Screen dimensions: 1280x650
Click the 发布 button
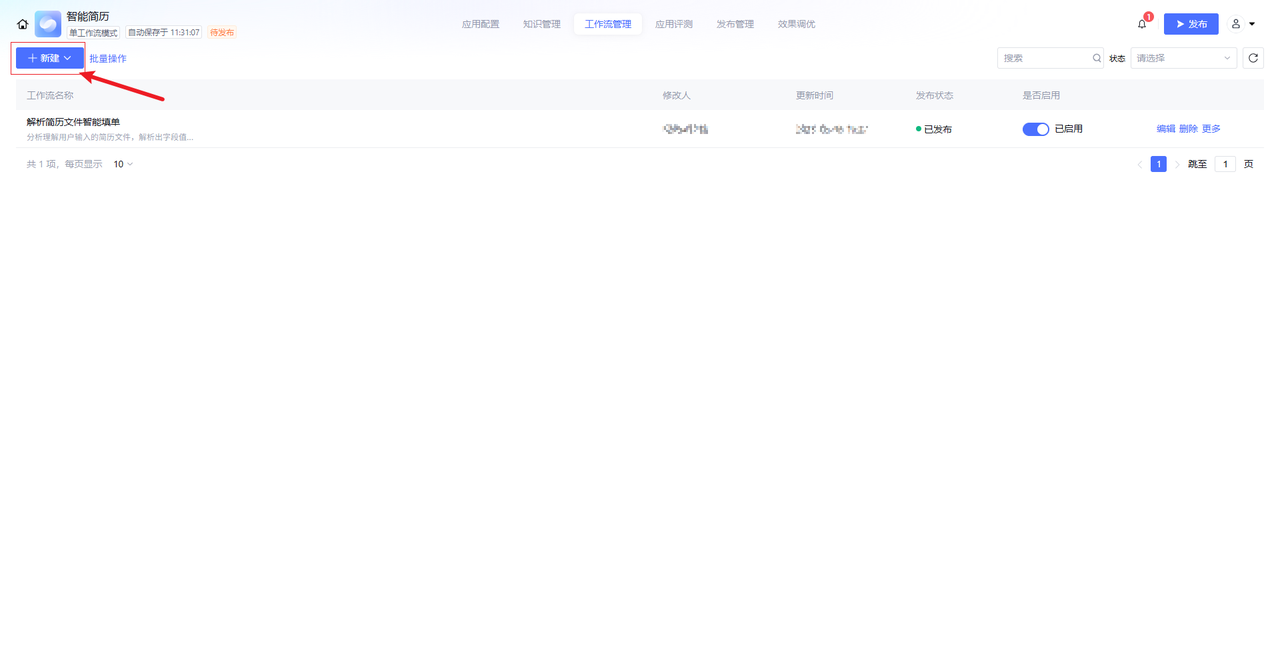coord(1190,24)
